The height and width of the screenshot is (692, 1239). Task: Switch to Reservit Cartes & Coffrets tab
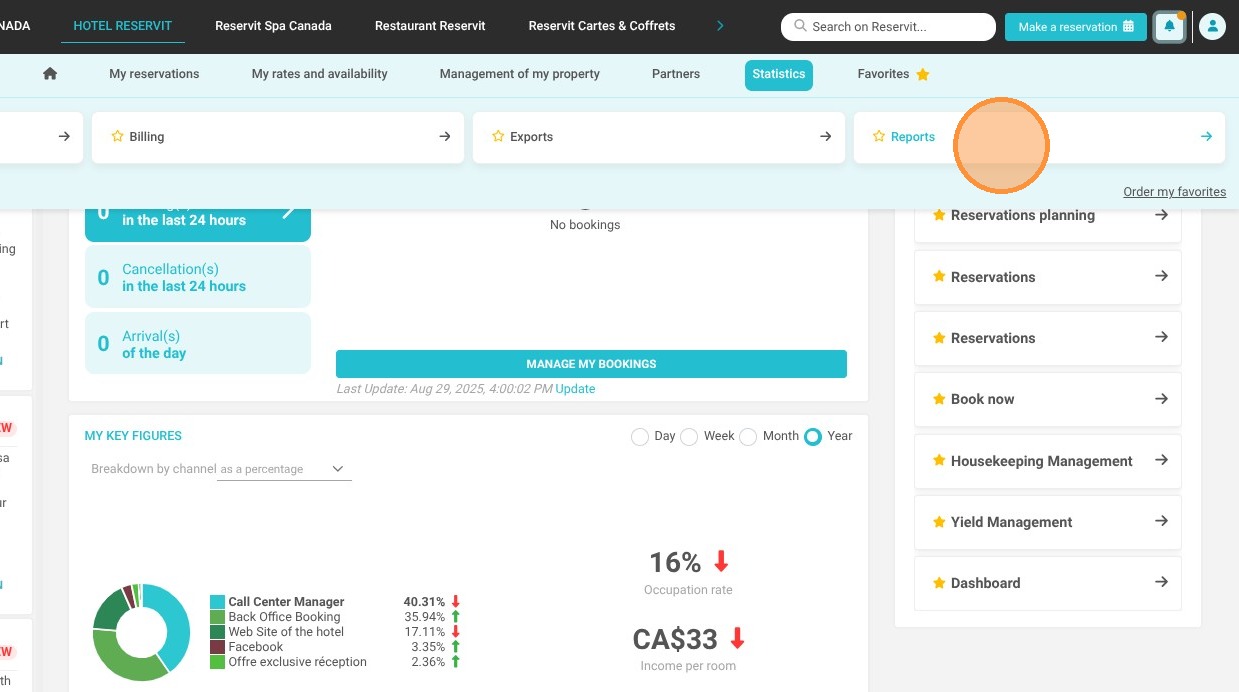[x=602, y=26]
